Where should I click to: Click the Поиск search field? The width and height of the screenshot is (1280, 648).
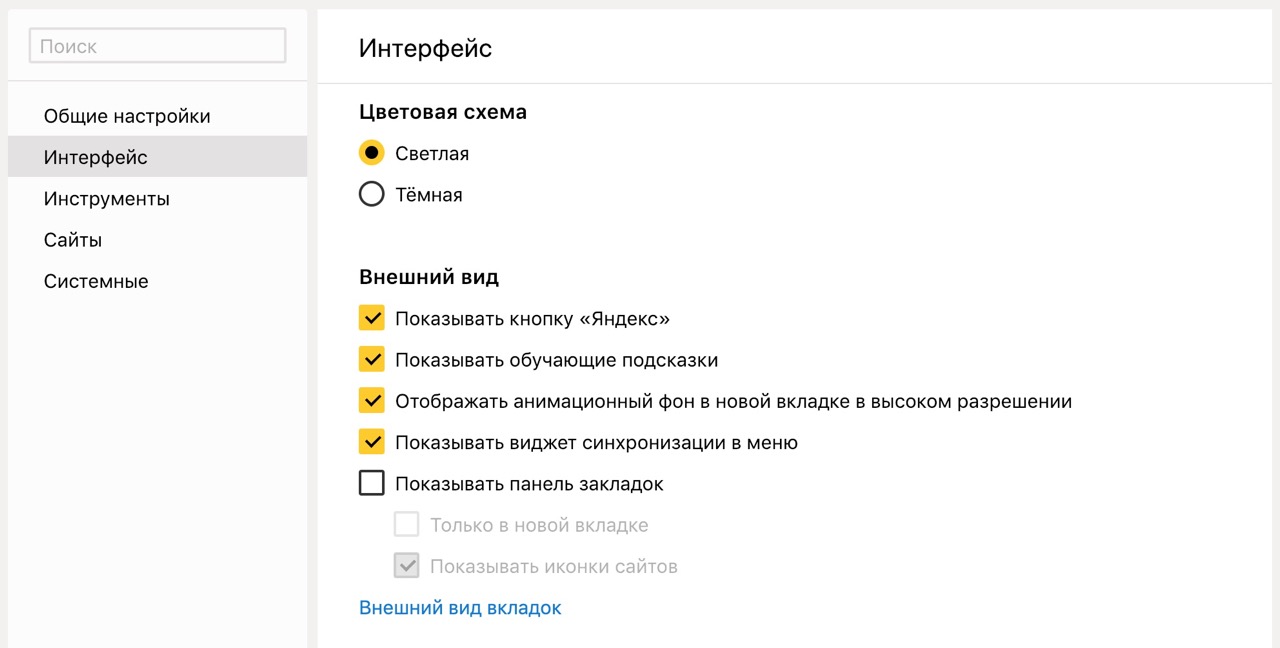158,46
